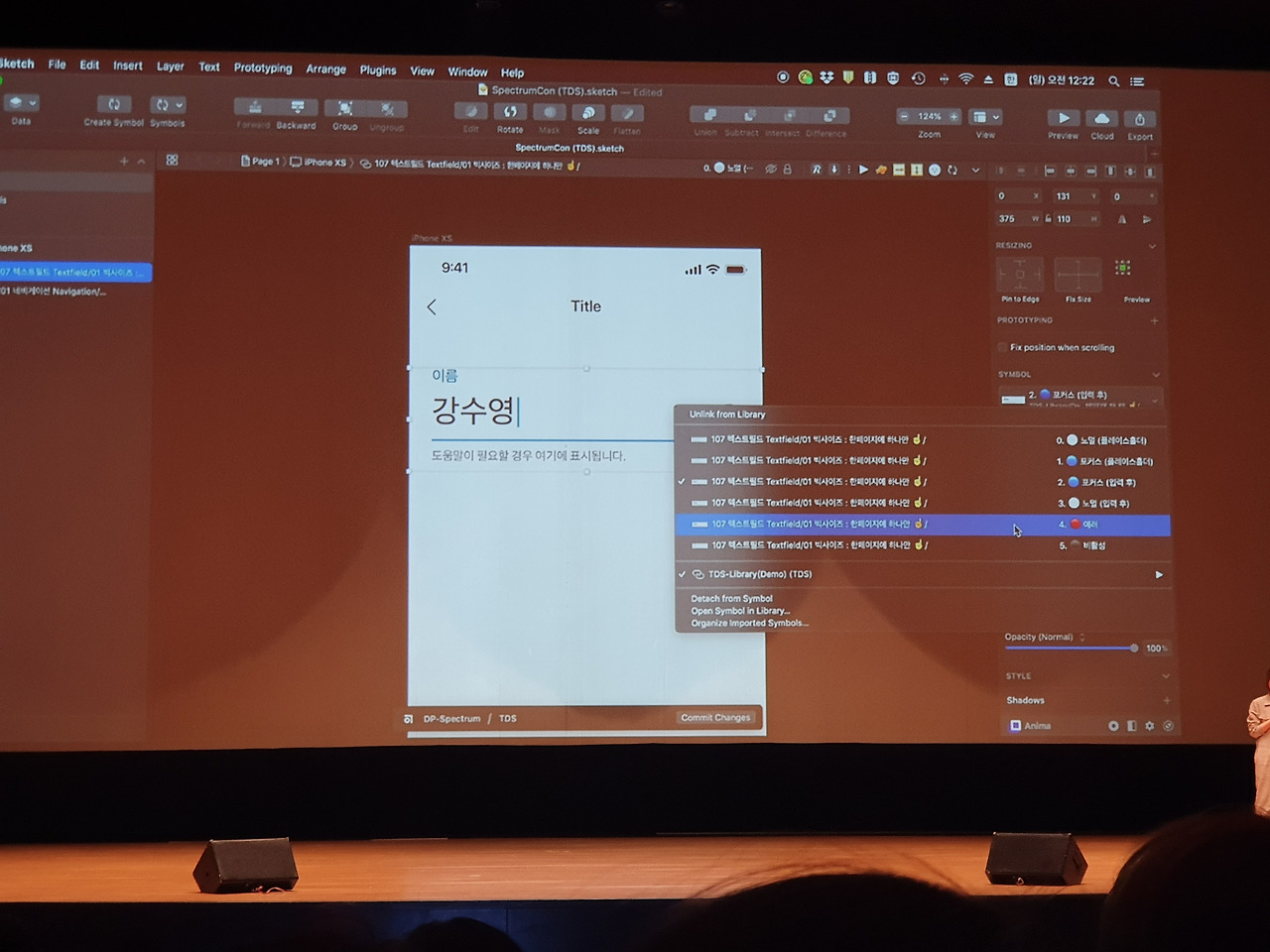Click the Ungroup toolbar icon

pyautogui.click(x=387, y=109)
